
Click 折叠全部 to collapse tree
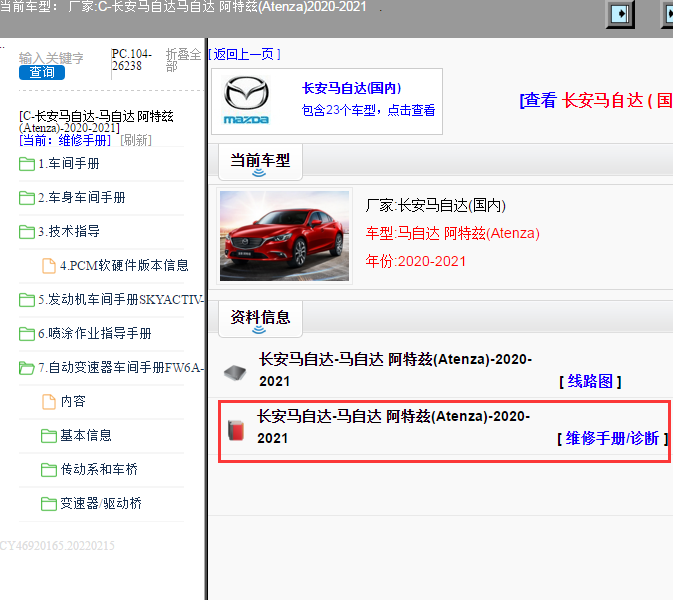183,60
